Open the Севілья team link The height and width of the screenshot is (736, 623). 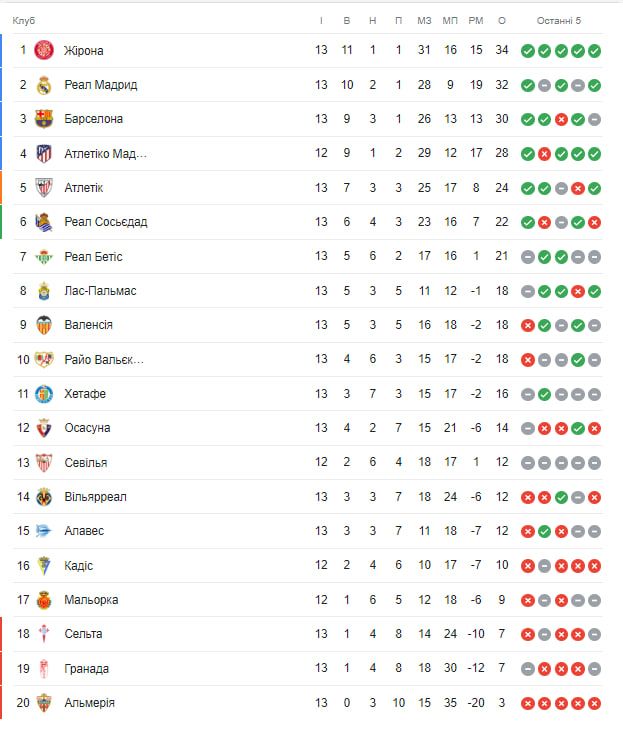point(85,463)
